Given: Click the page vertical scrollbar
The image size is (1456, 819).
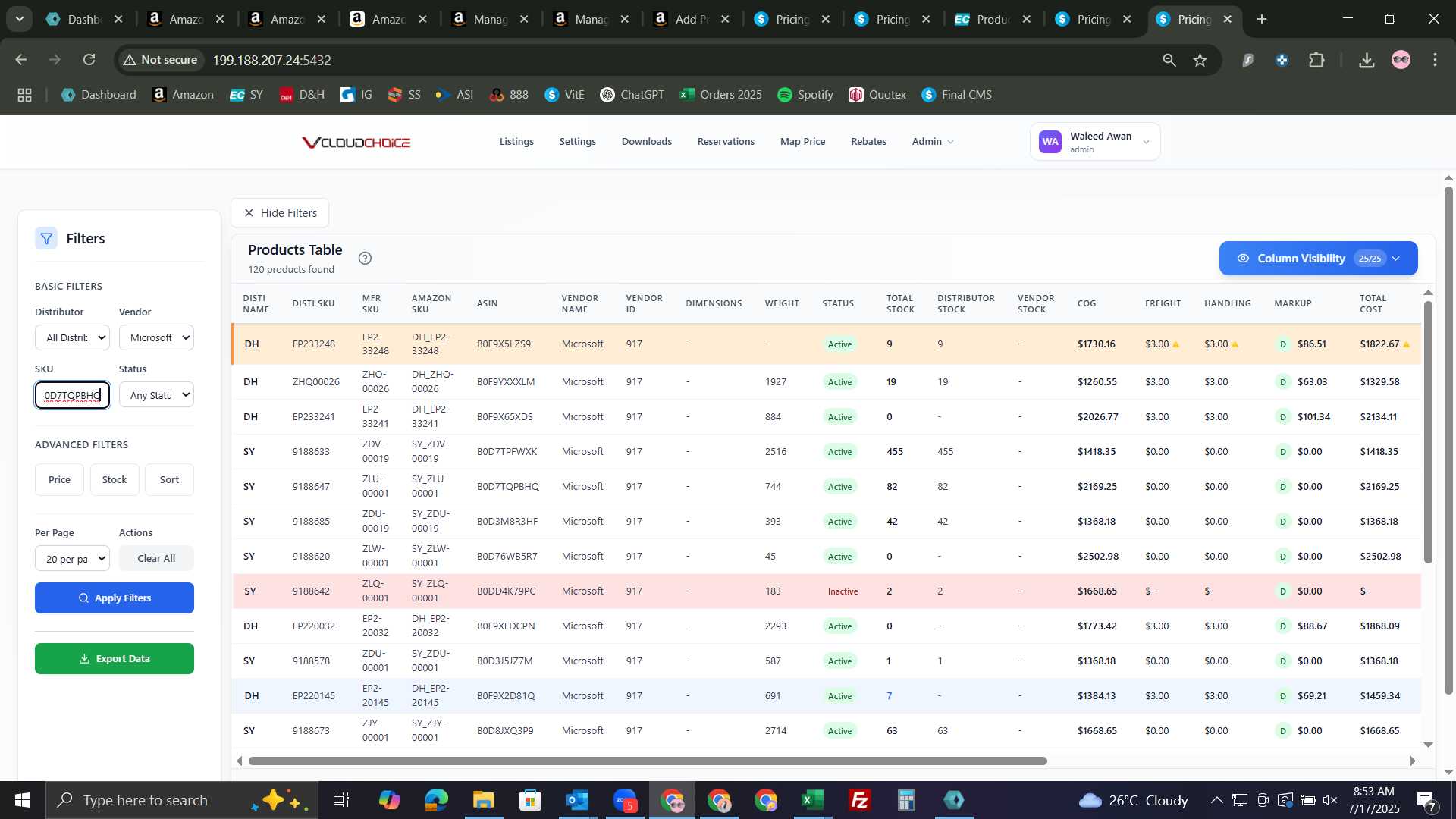Looking at the screenshot, I should point(1448,440).
